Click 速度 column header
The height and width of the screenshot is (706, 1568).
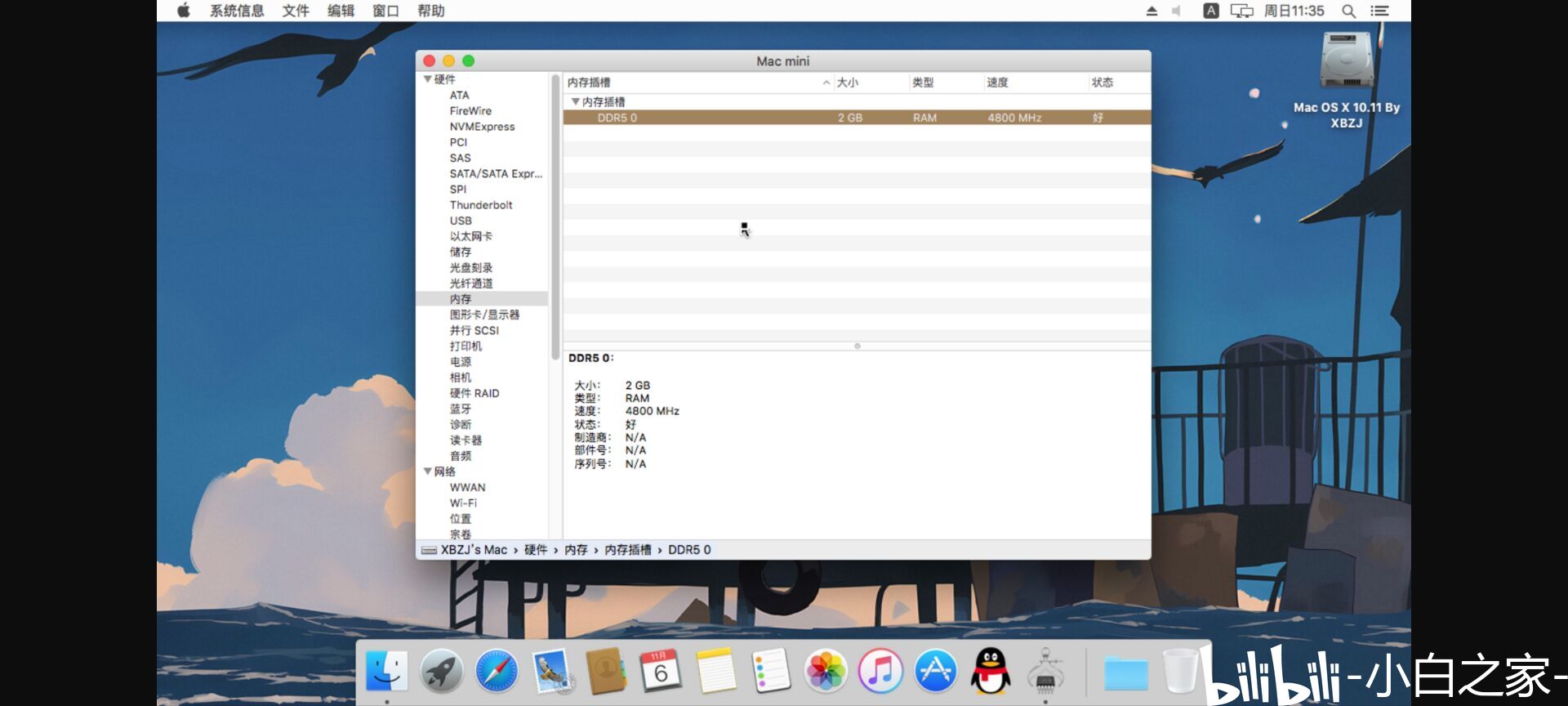[x=1036, y=83]
